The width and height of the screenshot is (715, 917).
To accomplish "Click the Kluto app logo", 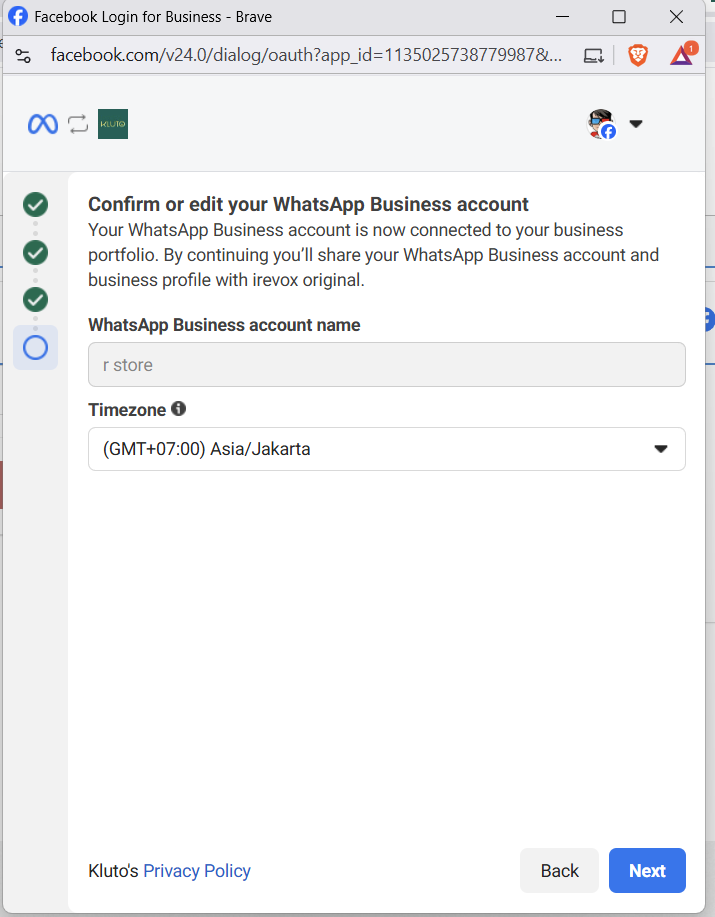I will click(113, 124).
